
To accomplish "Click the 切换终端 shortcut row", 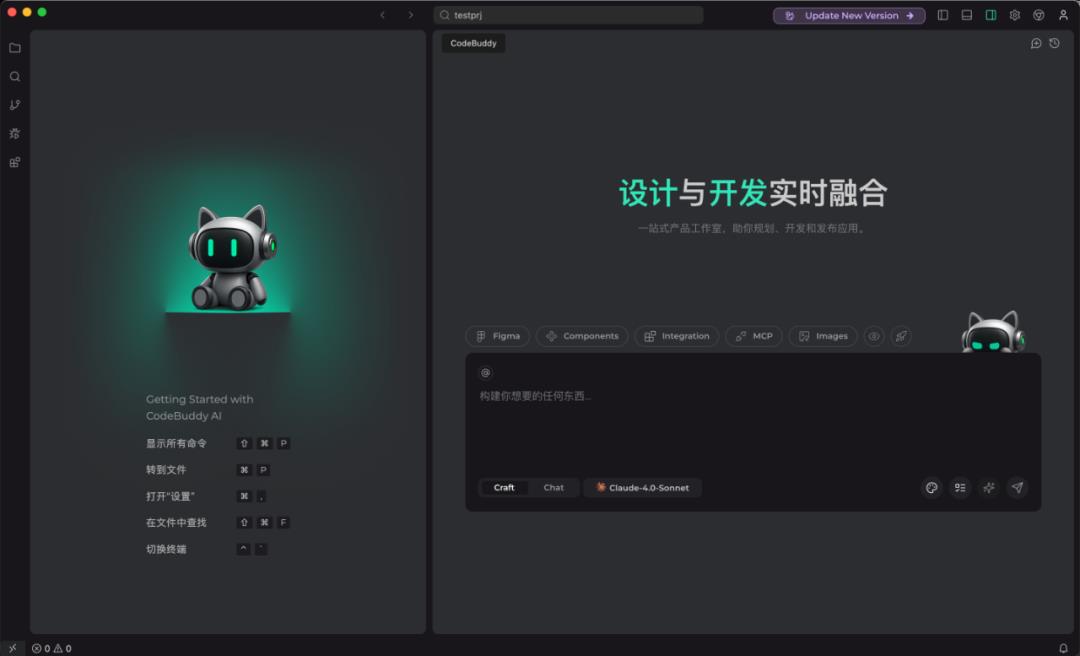I will [x=207, y=549].
